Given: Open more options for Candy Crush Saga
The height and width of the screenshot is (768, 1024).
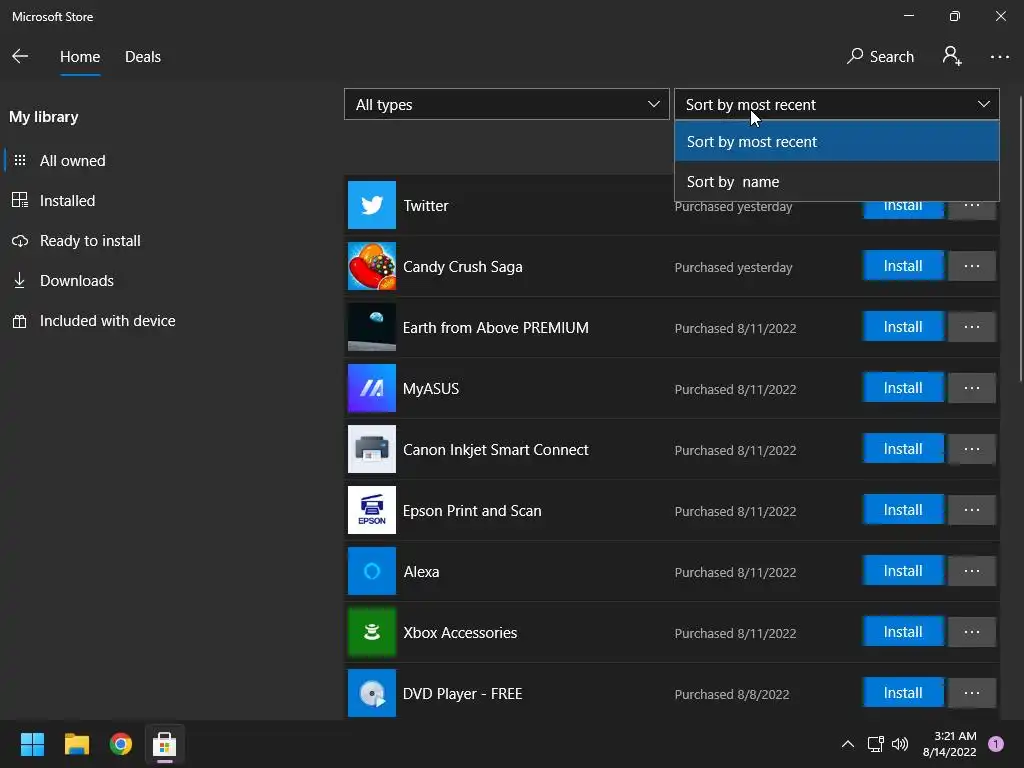Looking at the screenshot, I should point(972,266).
